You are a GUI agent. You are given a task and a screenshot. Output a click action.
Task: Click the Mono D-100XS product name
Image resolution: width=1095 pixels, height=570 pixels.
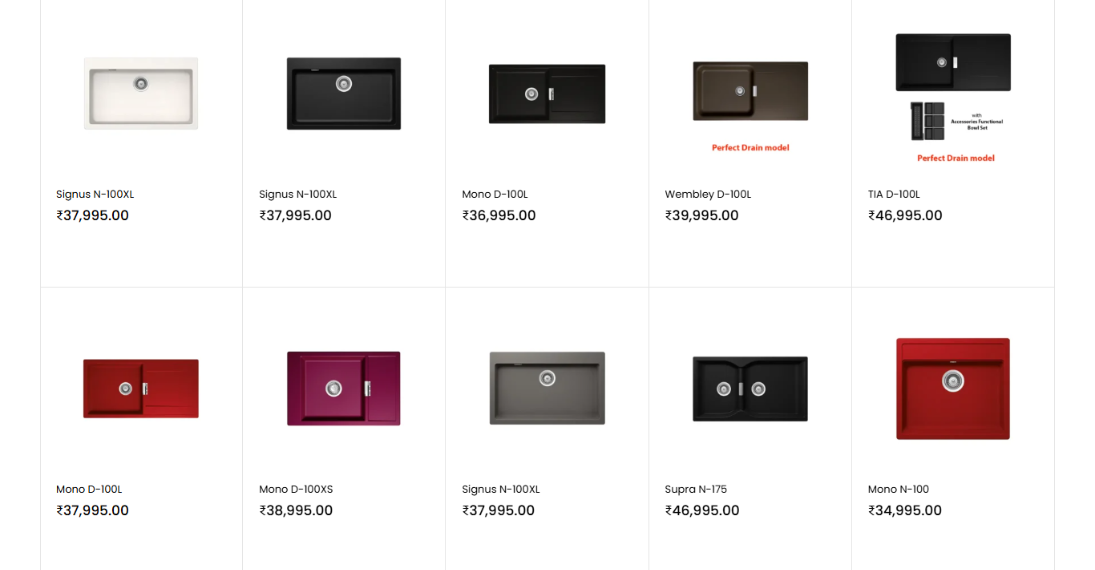296,489
